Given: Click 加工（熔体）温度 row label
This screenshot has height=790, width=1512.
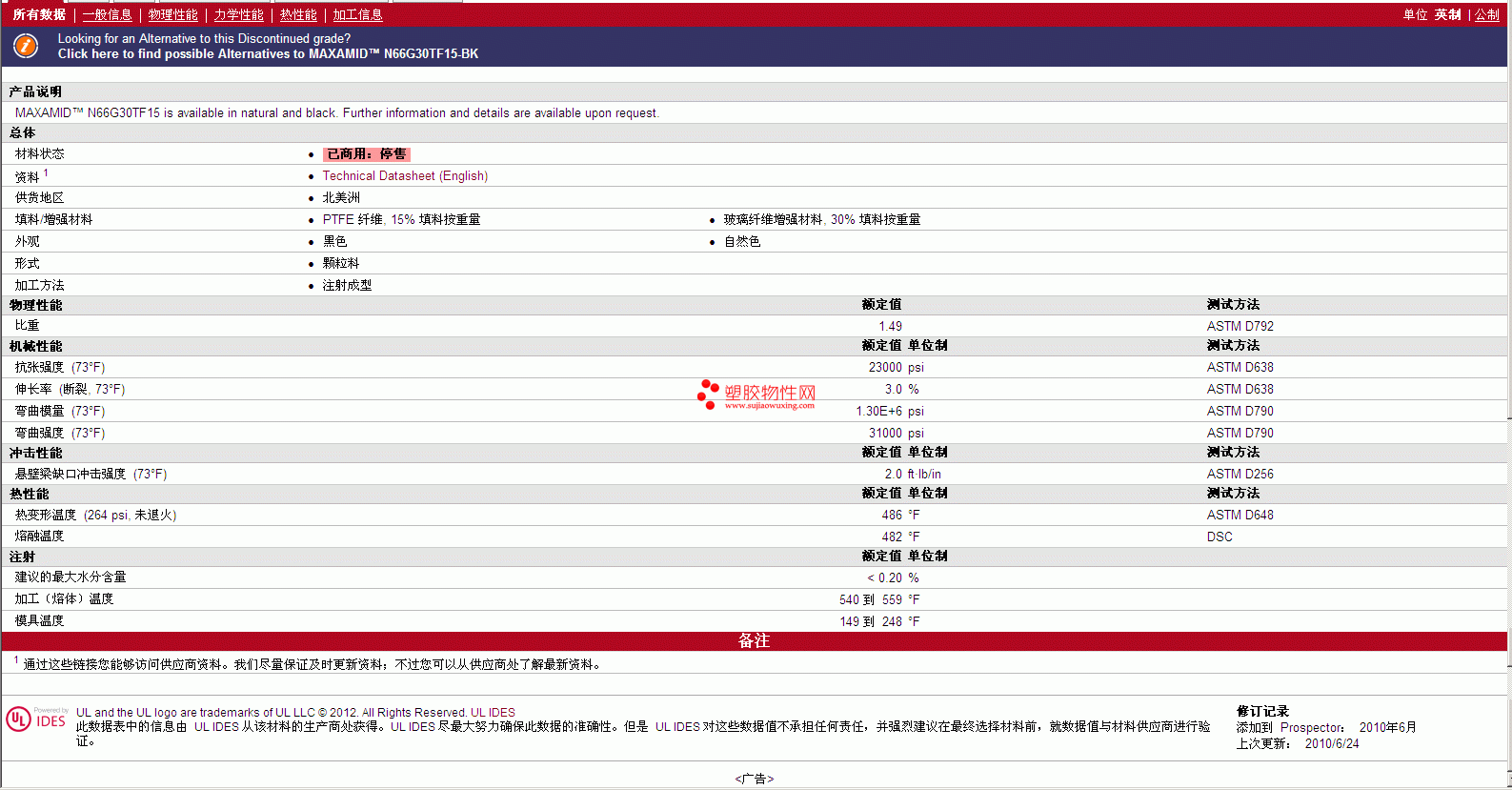Looking at the screenshot, I should tap(64, 599).
